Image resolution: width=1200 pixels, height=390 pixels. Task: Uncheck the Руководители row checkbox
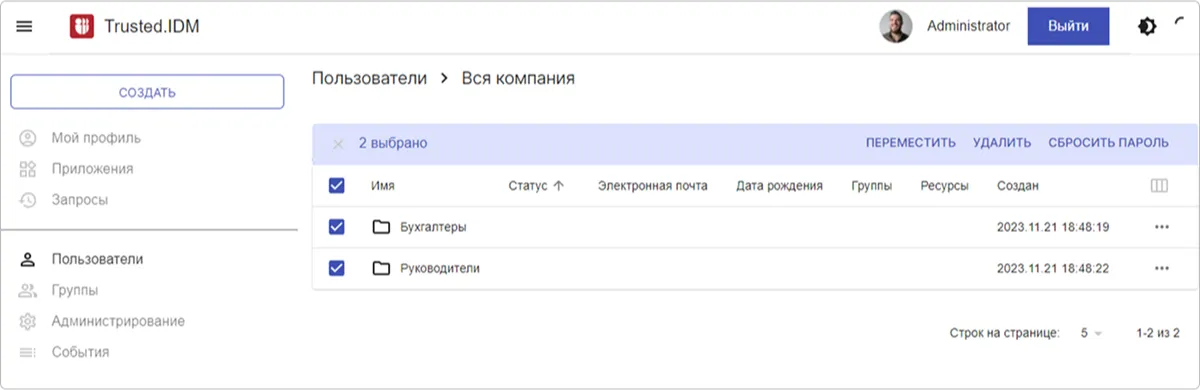(x=337, y=268)
